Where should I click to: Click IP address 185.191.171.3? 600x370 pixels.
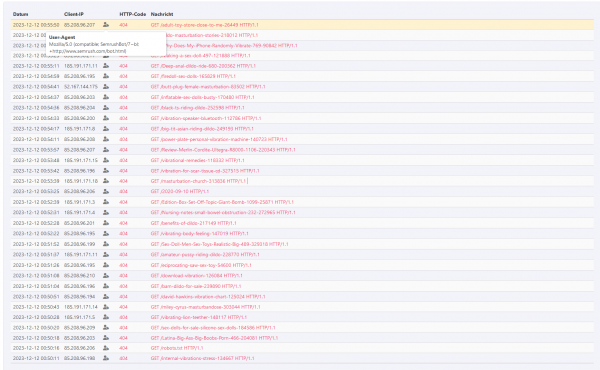pos(79,202)
